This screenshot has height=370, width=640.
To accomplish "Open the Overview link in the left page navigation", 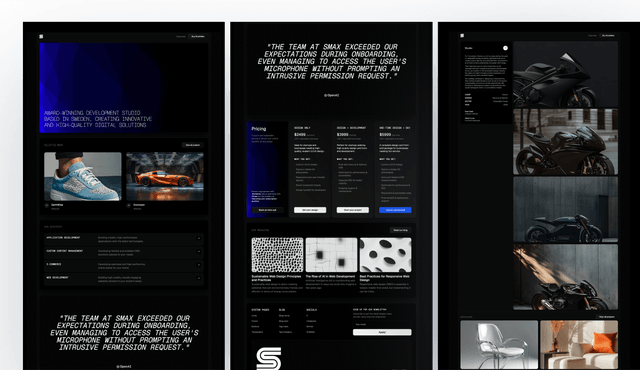I will tap(181, 36).
